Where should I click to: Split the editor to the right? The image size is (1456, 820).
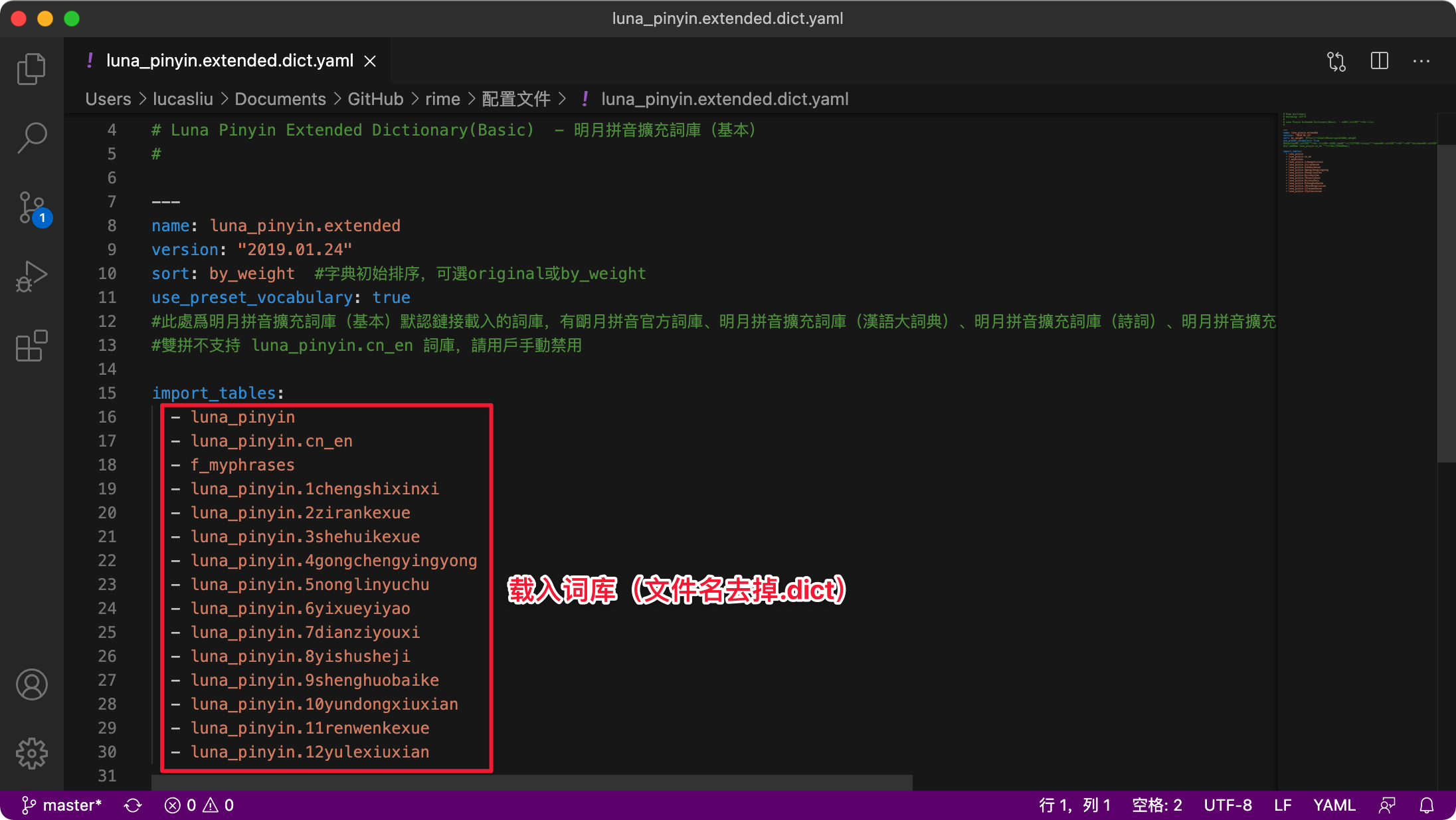click(1380, 61)
